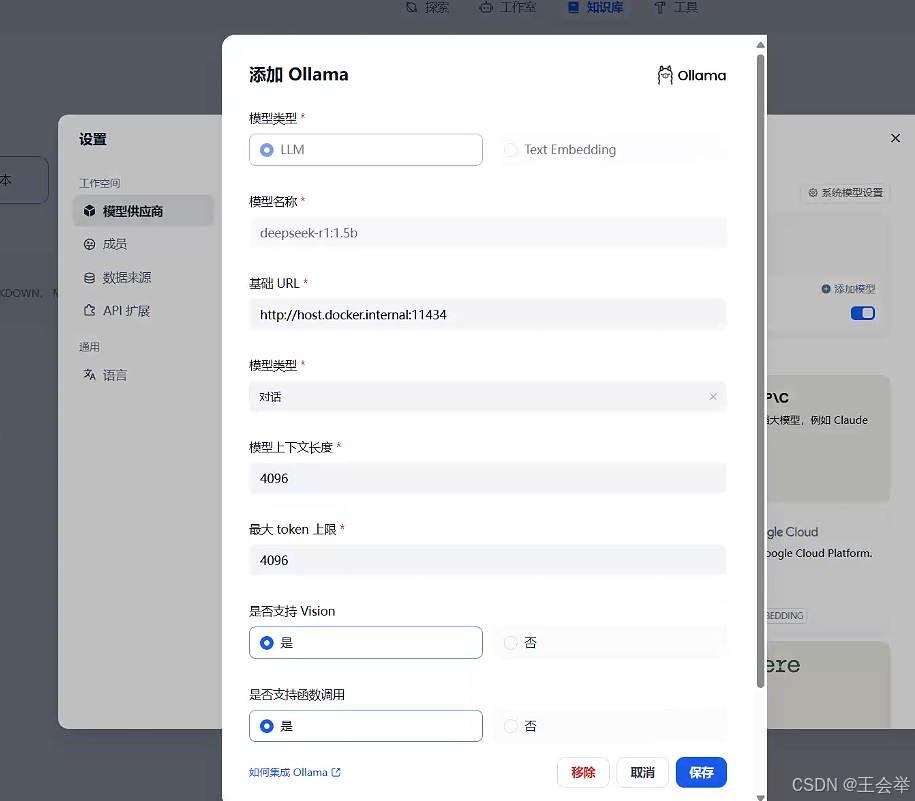The image size is (915, 801).
Task: Select 否 for function calling support
Action: (610, 726)
